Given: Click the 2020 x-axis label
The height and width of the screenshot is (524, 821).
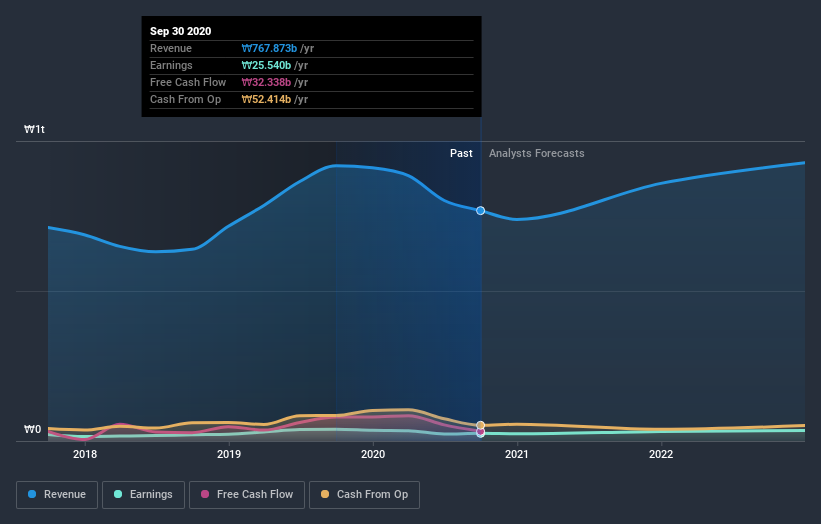Looking at the screenshot, I should (x=373, y=454).
